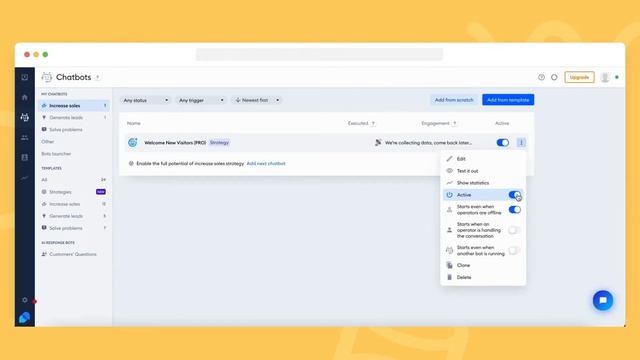
Task: Click the Welcome New Visitors target icon
Action: coord(133,142)
